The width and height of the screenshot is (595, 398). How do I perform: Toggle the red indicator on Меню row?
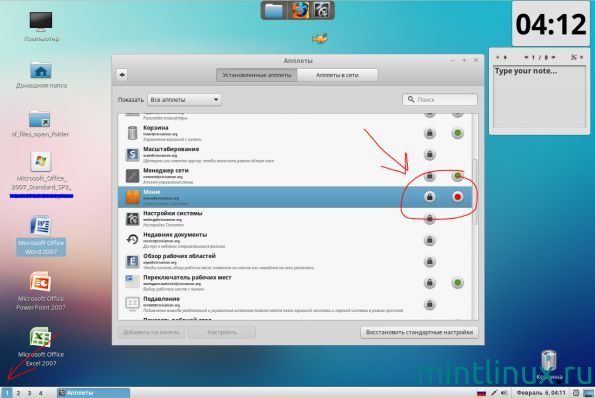(x=457, y=197)
